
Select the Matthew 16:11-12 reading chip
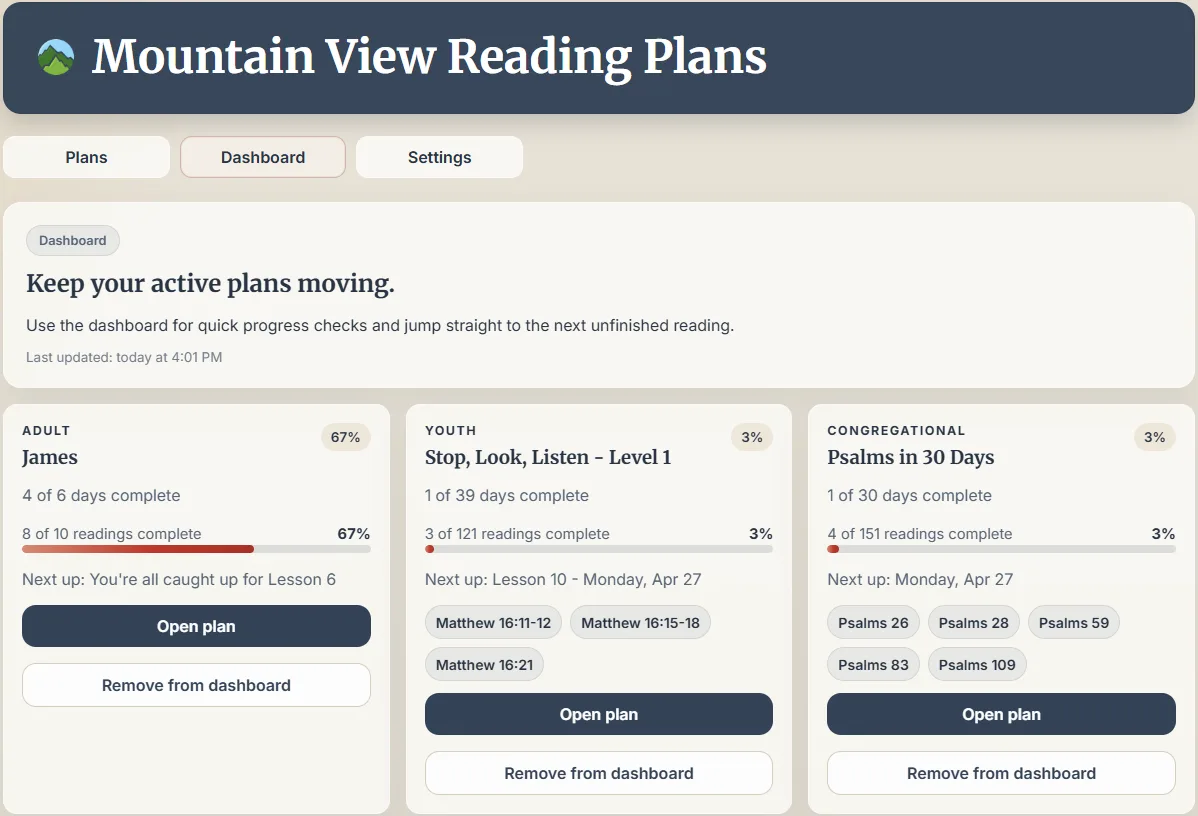[x=493, y=622]
